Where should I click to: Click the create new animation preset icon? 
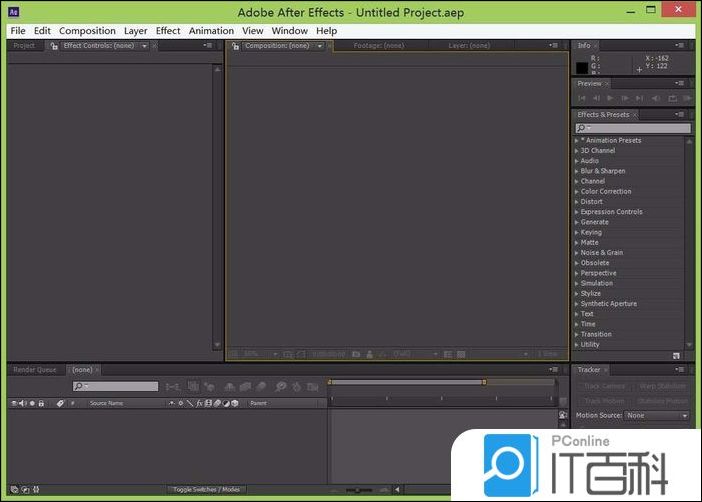[676, 356]
